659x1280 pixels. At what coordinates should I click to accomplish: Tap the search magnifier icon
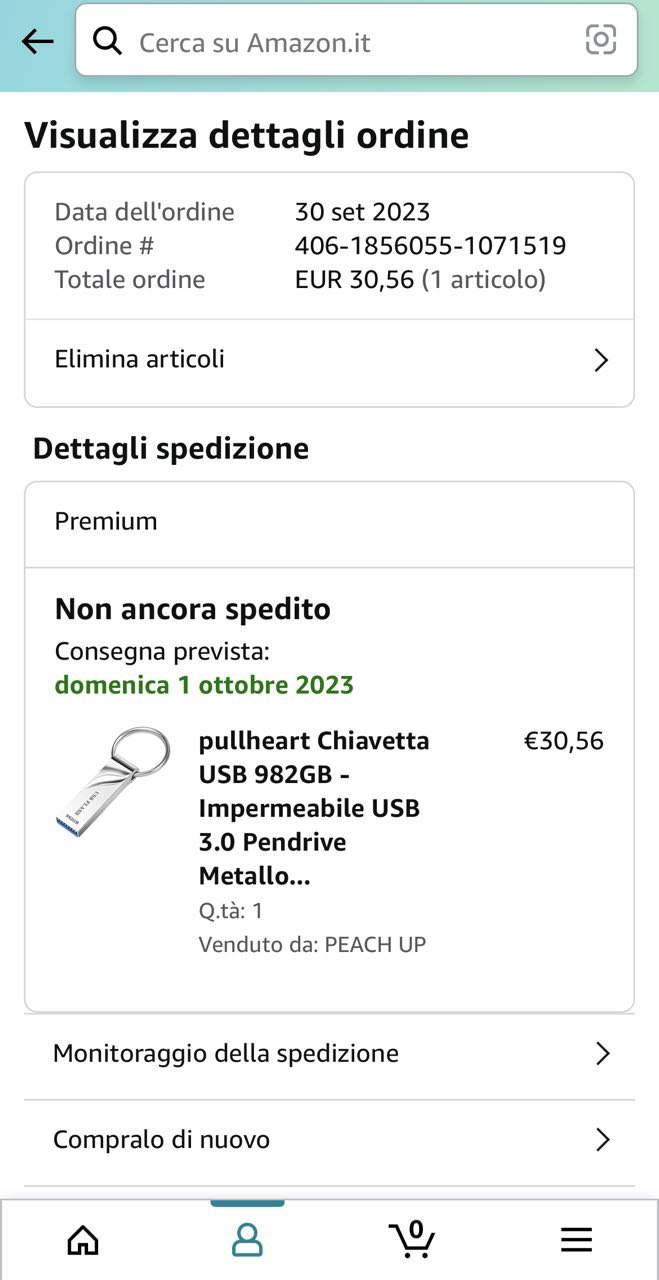click(107, 41)
